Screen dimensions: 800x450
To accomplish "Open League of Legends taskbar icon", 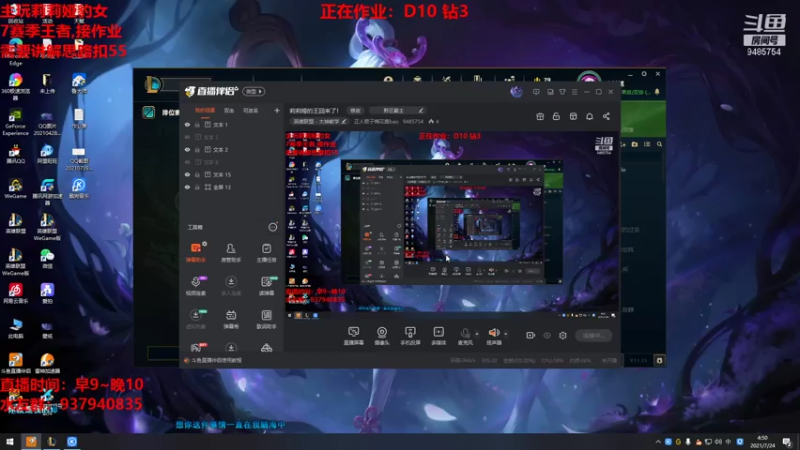I will click(52, 442).
